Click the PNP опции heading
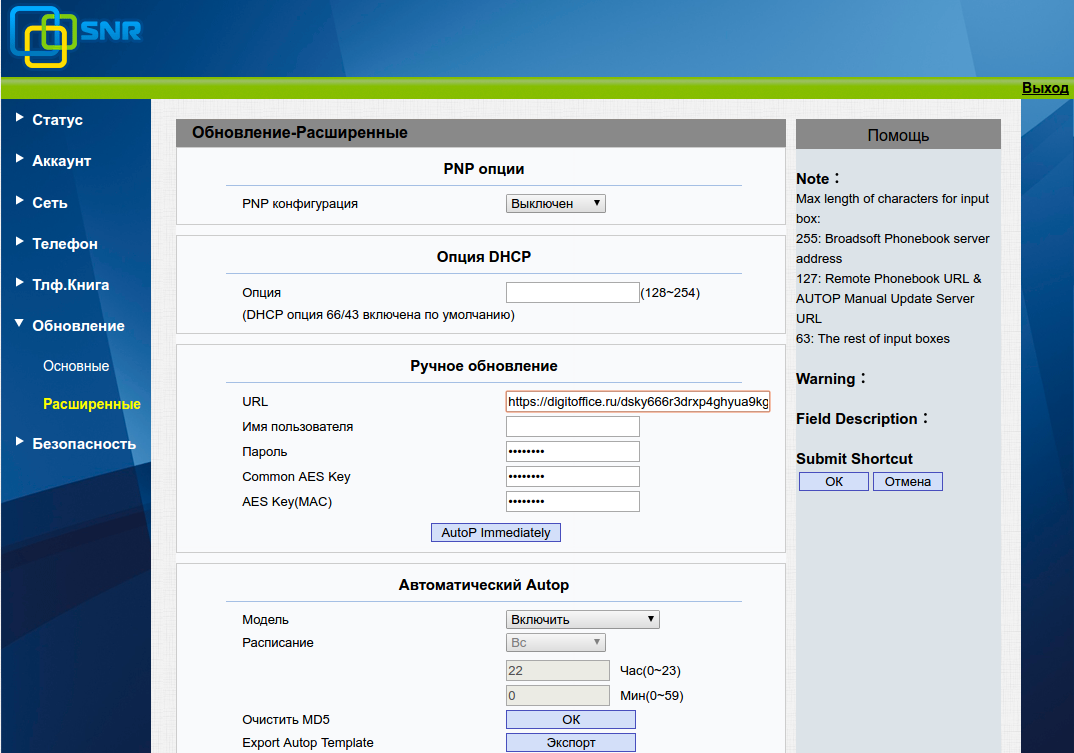This screenshot has width=1074, height=753. pos(484,169)
